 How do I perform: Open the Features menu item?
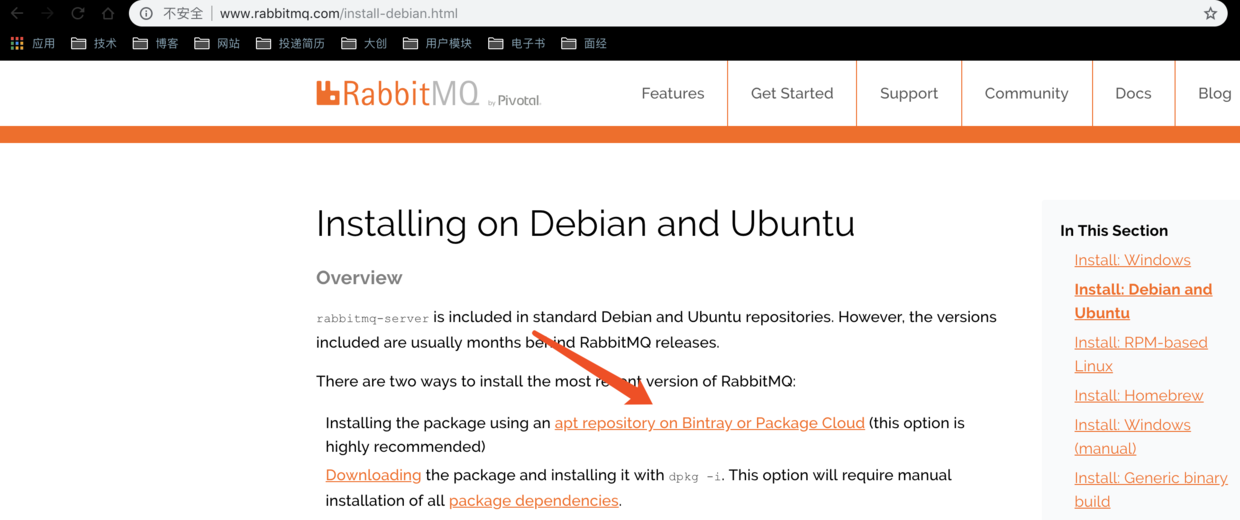(672, 93)
